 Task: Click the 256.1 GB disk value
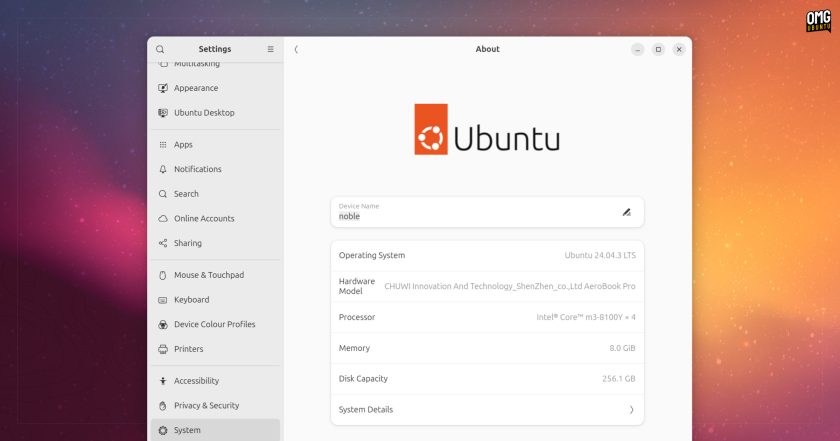[x=619, y=379]
